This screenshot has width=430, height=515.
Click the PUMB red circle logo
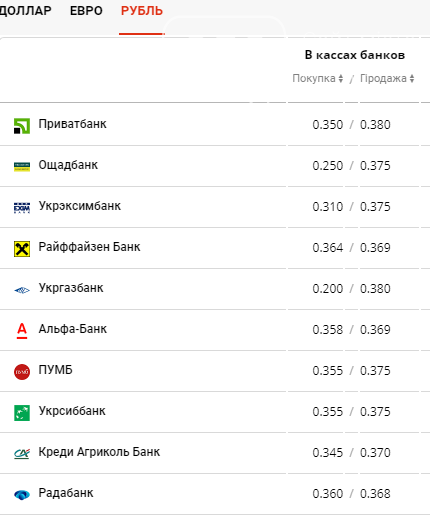[x=22, y=372]
